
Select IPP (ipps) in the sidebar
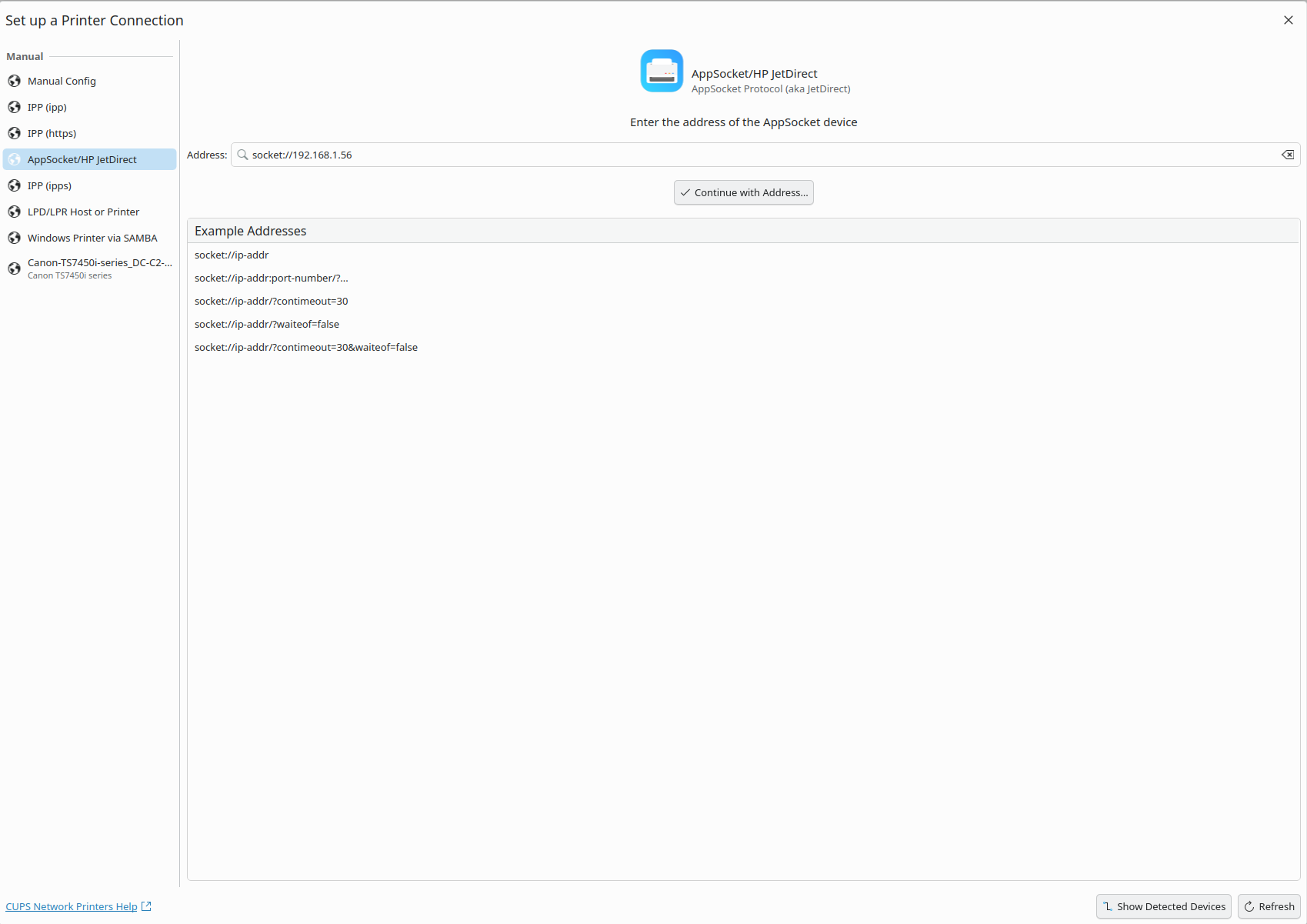[x=49, y=185]
